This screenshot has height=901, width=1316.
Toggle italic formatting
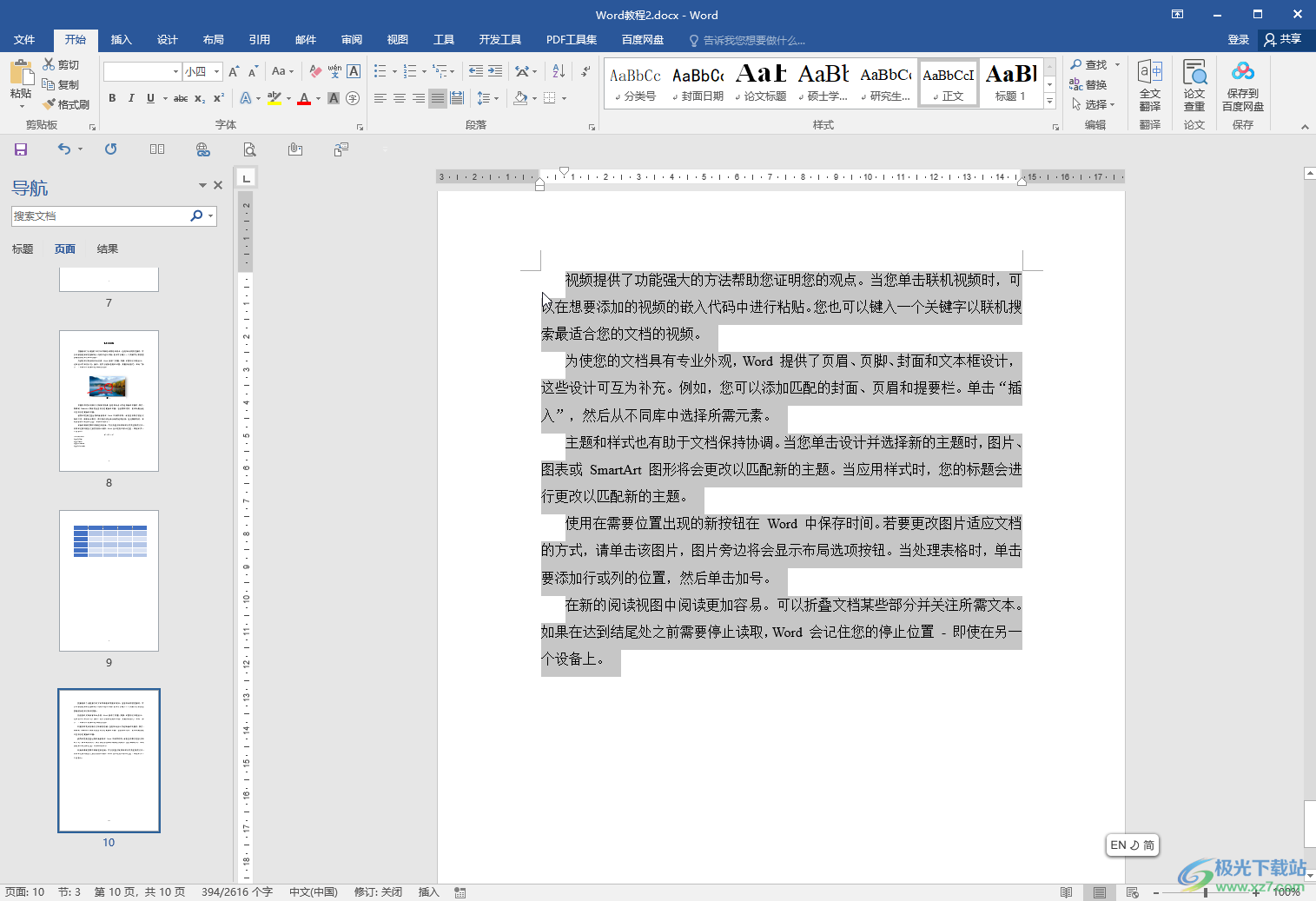pos(131,98)
